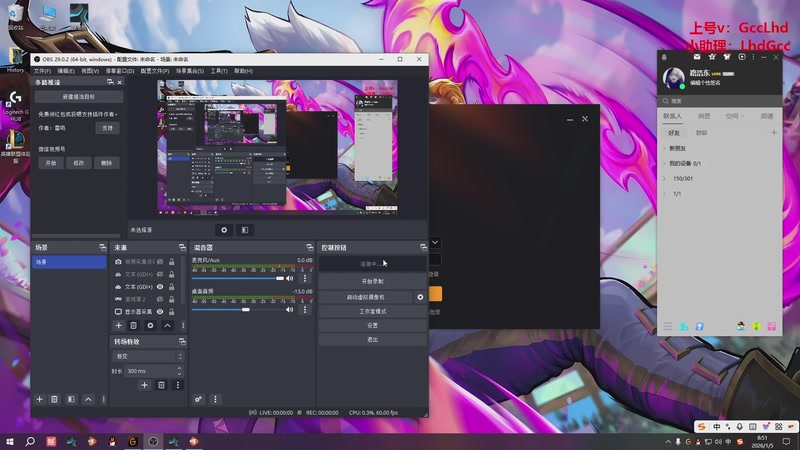Float the Scenes dock panel icon

[x=103, y=247]
